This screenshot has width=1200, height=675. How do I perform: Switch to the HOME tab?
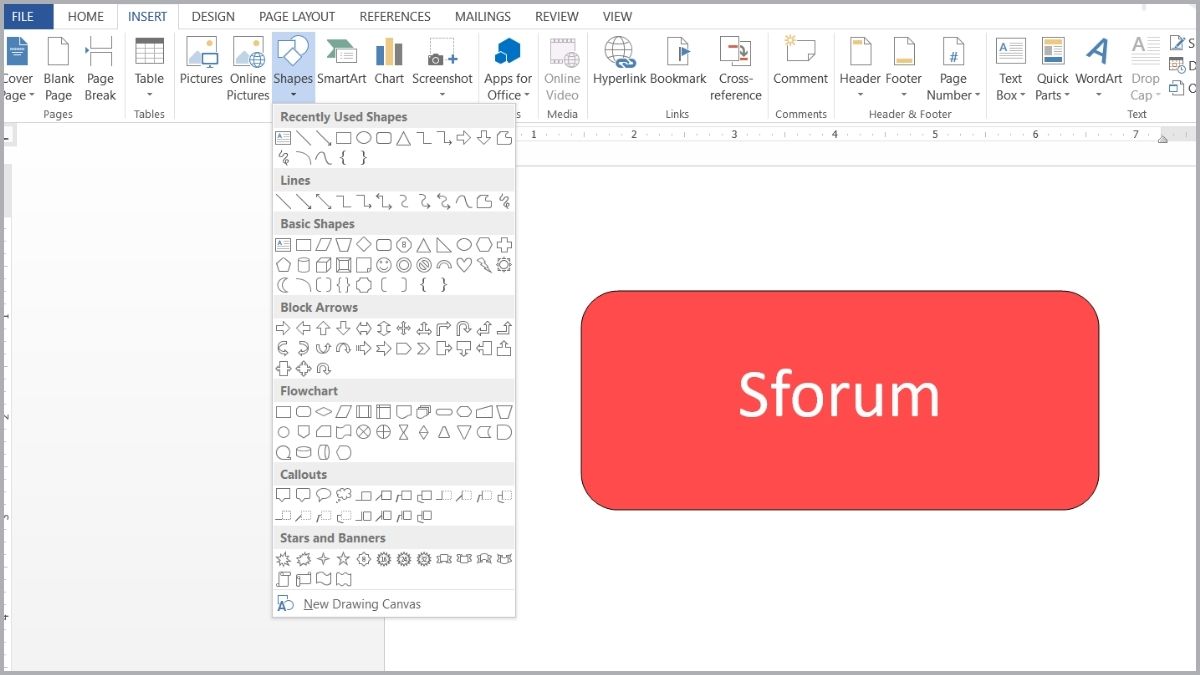(x=86, y=16)
